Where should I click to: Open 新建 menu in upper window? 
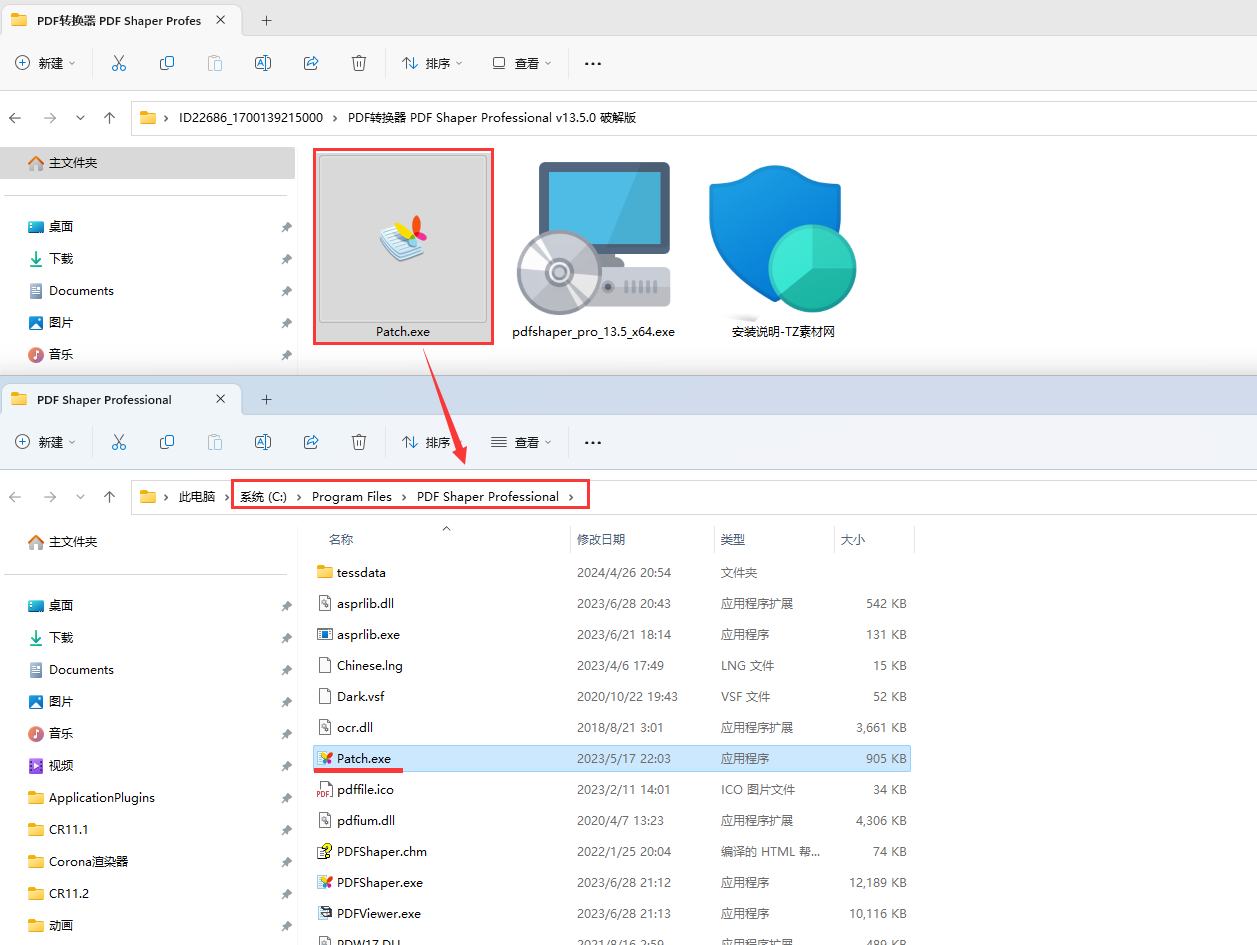[46, 63]
